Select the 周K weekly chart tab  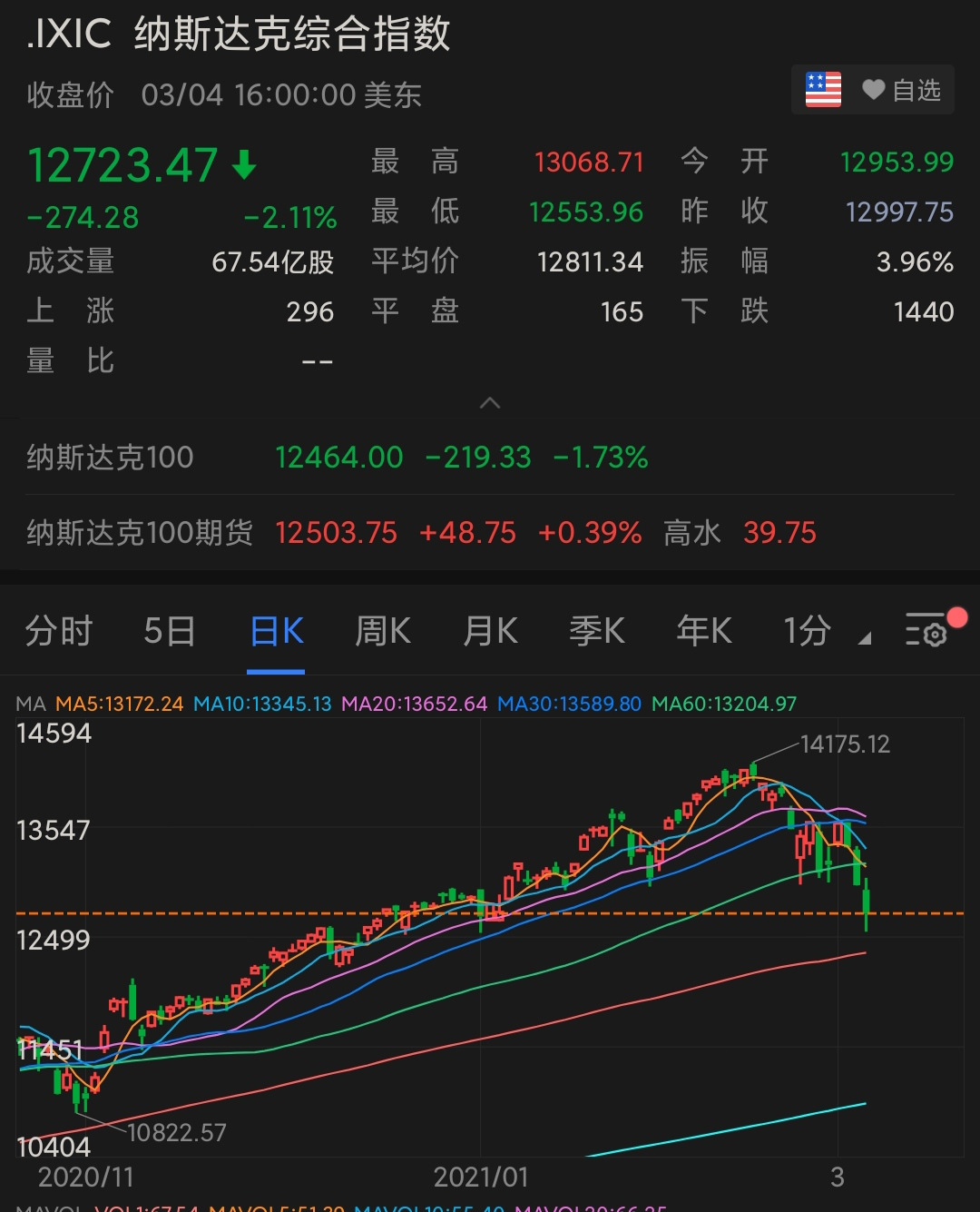pyautogui.click(x=383, y=631)
